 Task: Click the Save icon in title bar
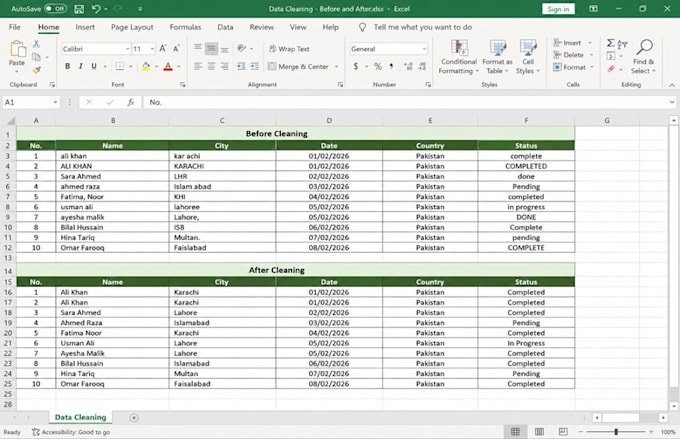coord(79,9)
